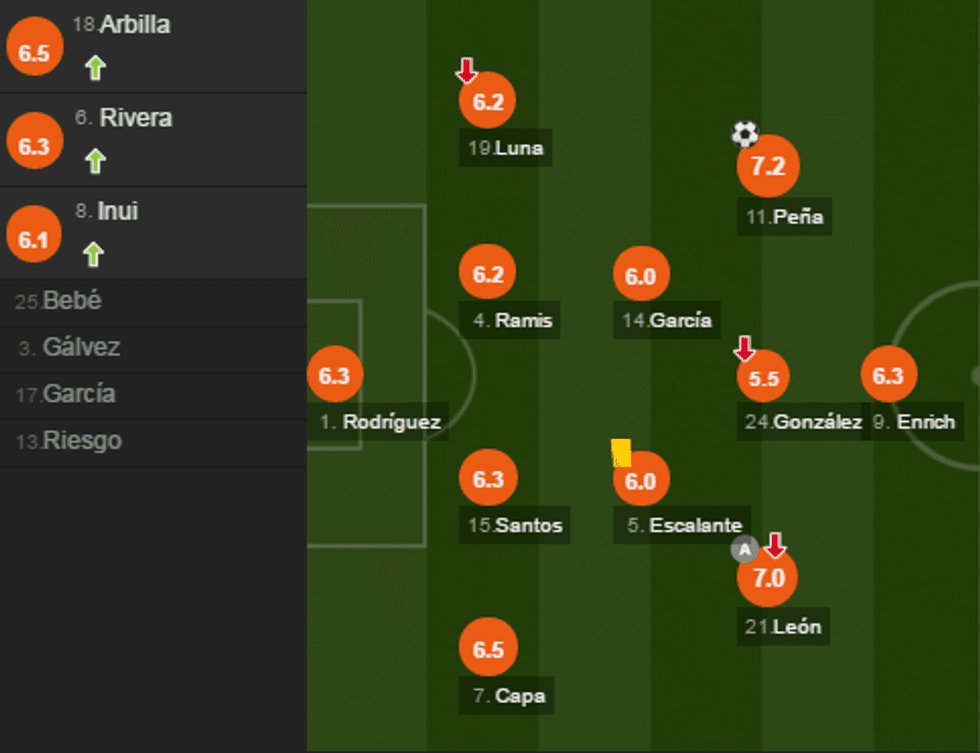Click the yellow card icon beside Escalante
The image size is (980, 753).
tap(621, 453)
